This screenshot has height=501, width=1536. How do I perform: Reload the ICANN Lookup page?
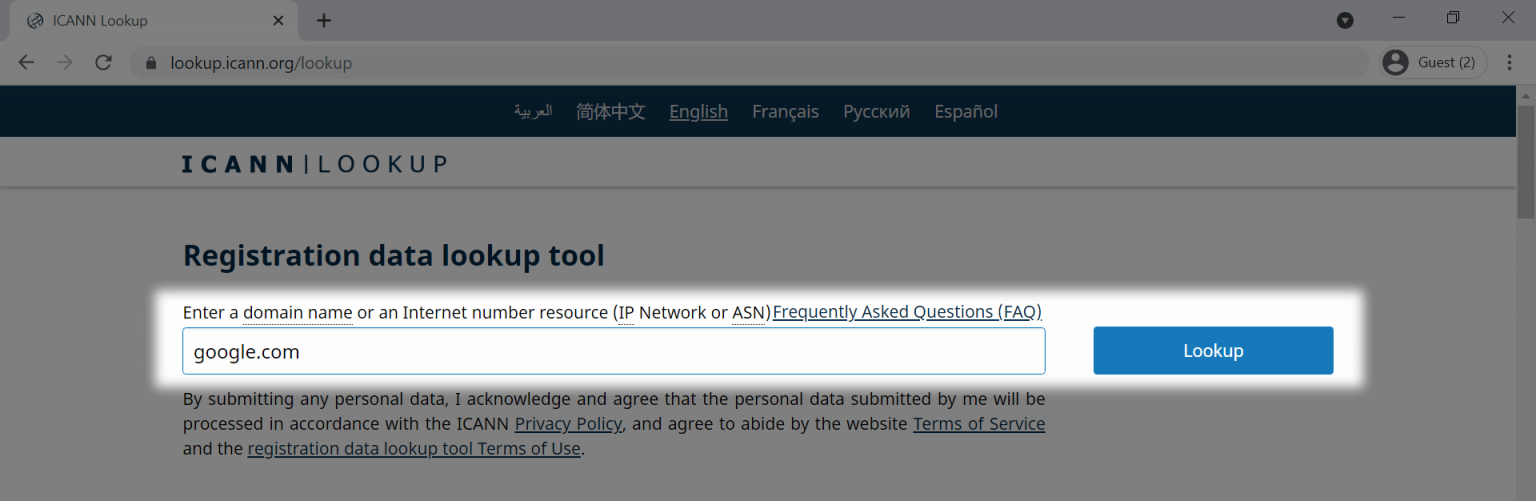(103, 63)
